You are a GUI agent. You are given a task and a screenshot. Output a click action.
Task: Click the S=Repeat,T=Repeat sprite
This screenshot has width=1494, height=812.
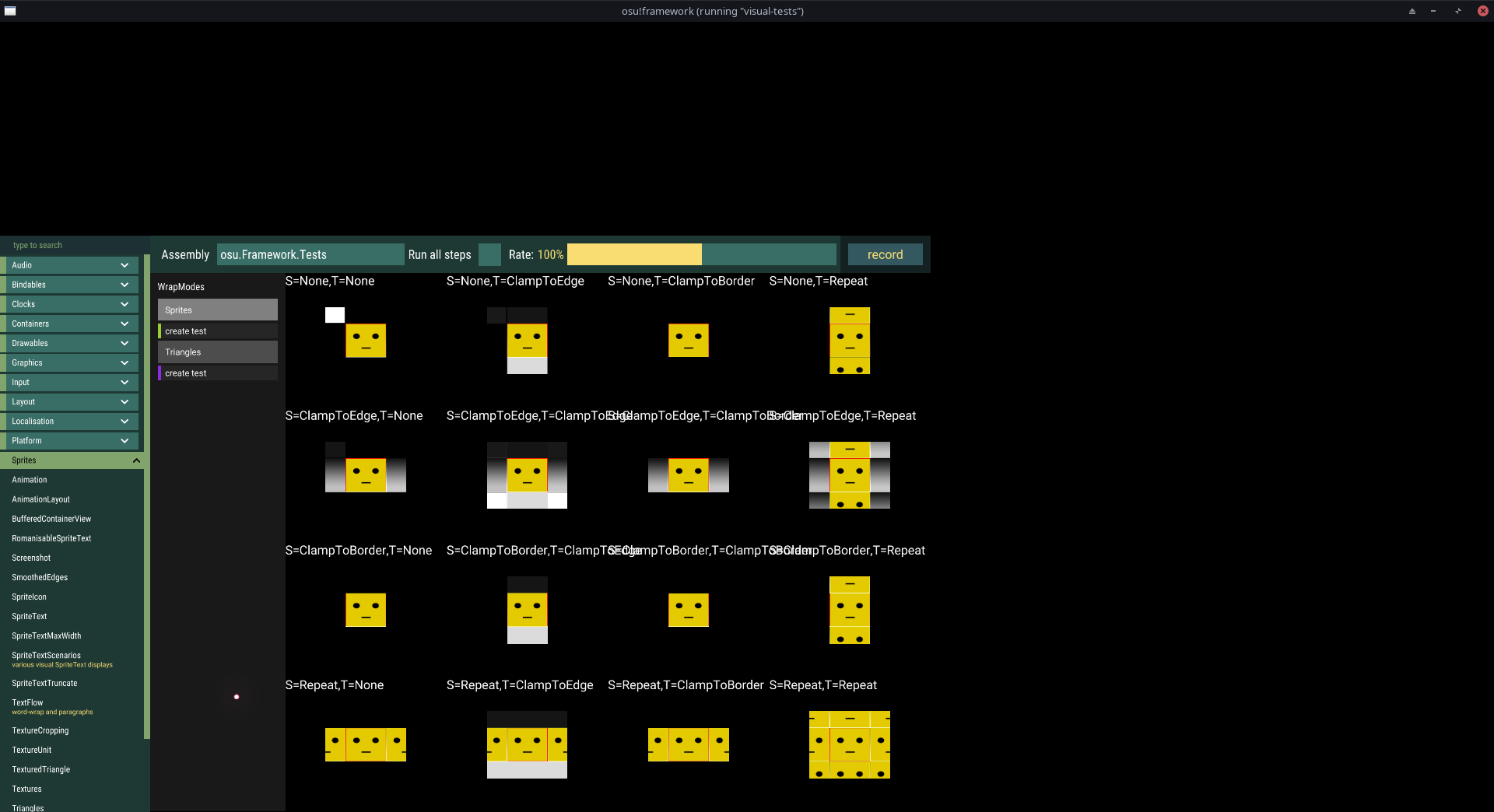[850, 744]
